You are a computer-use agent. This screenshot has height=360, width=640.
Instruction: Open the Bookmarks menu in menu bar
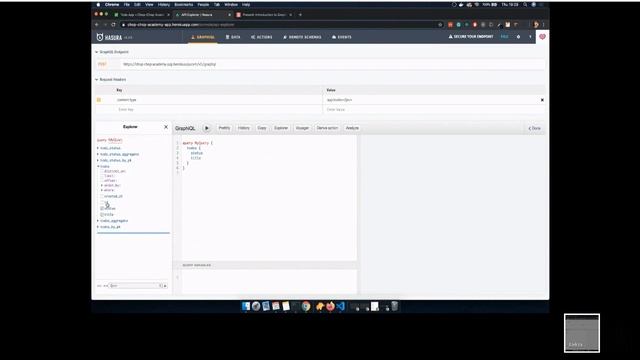pyautogui.click(x=184, y=4)
